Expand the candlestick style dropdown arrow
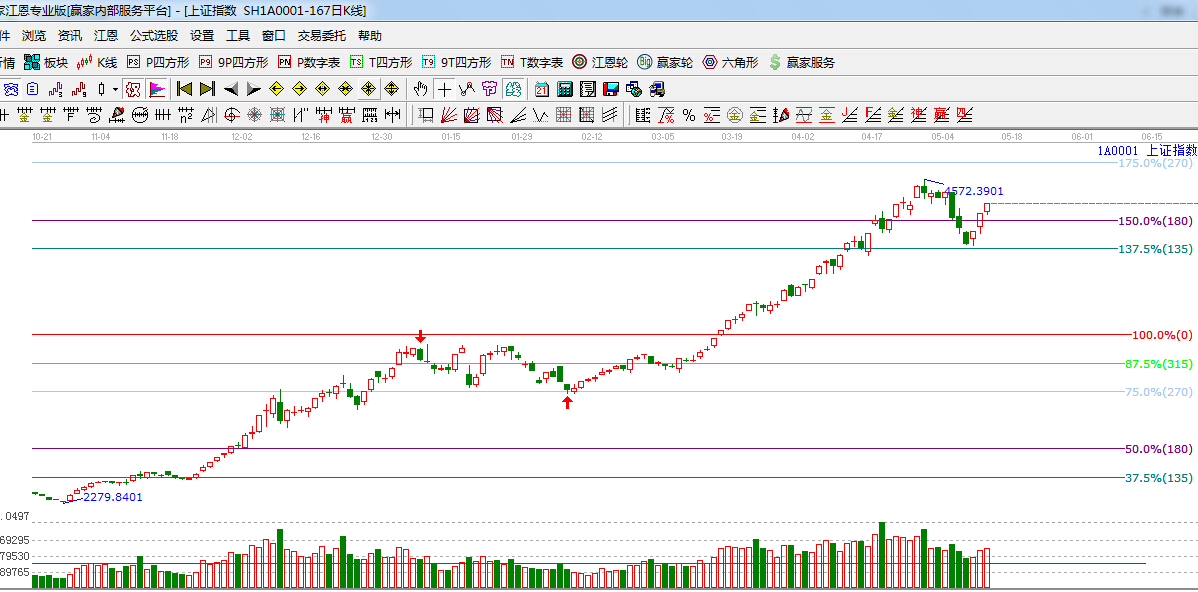 115,89
